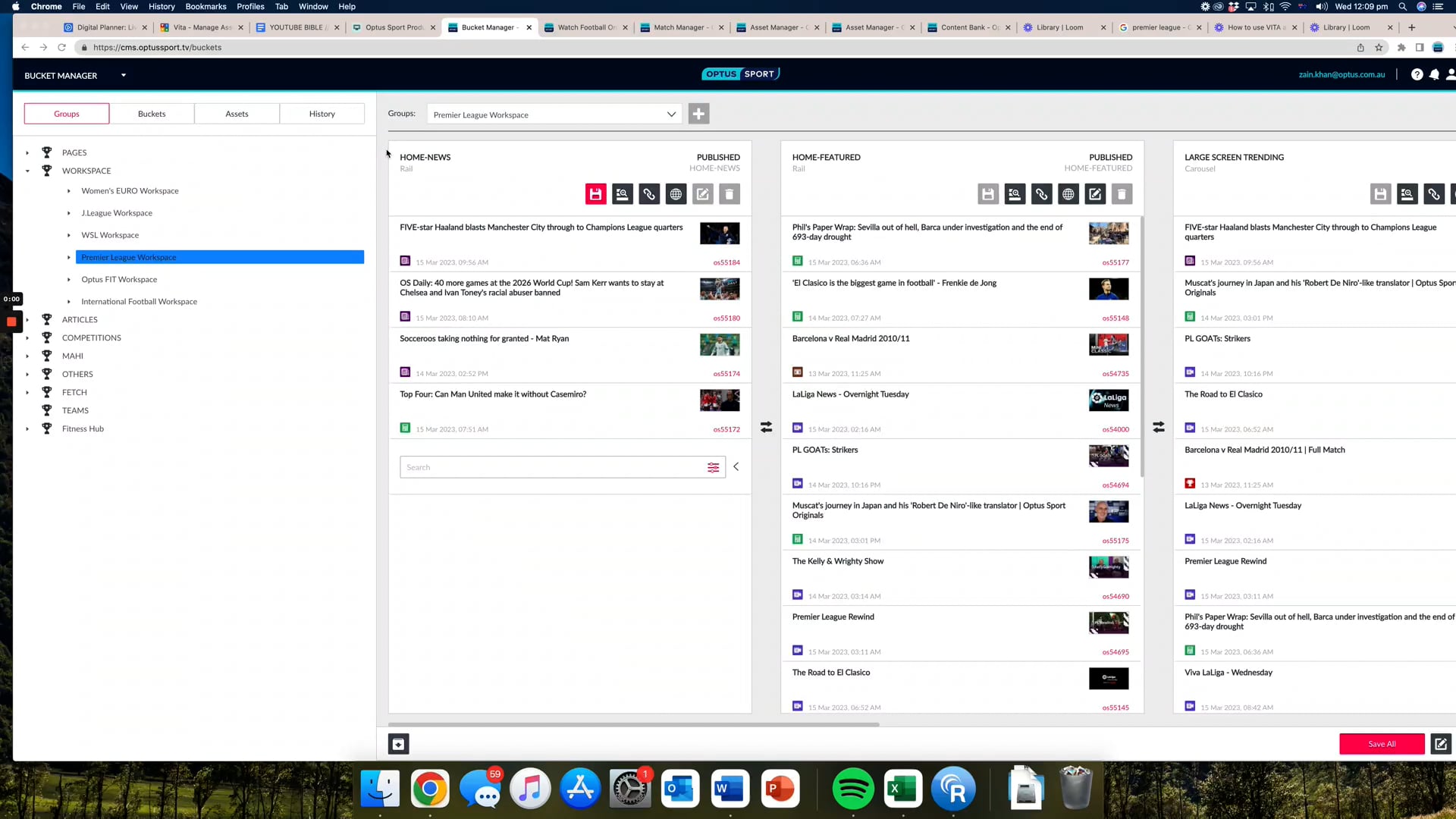Open the BUCKET MANAGER header dropdown
This screenshot has width=1456, height=819.
[x=124, y=75]
